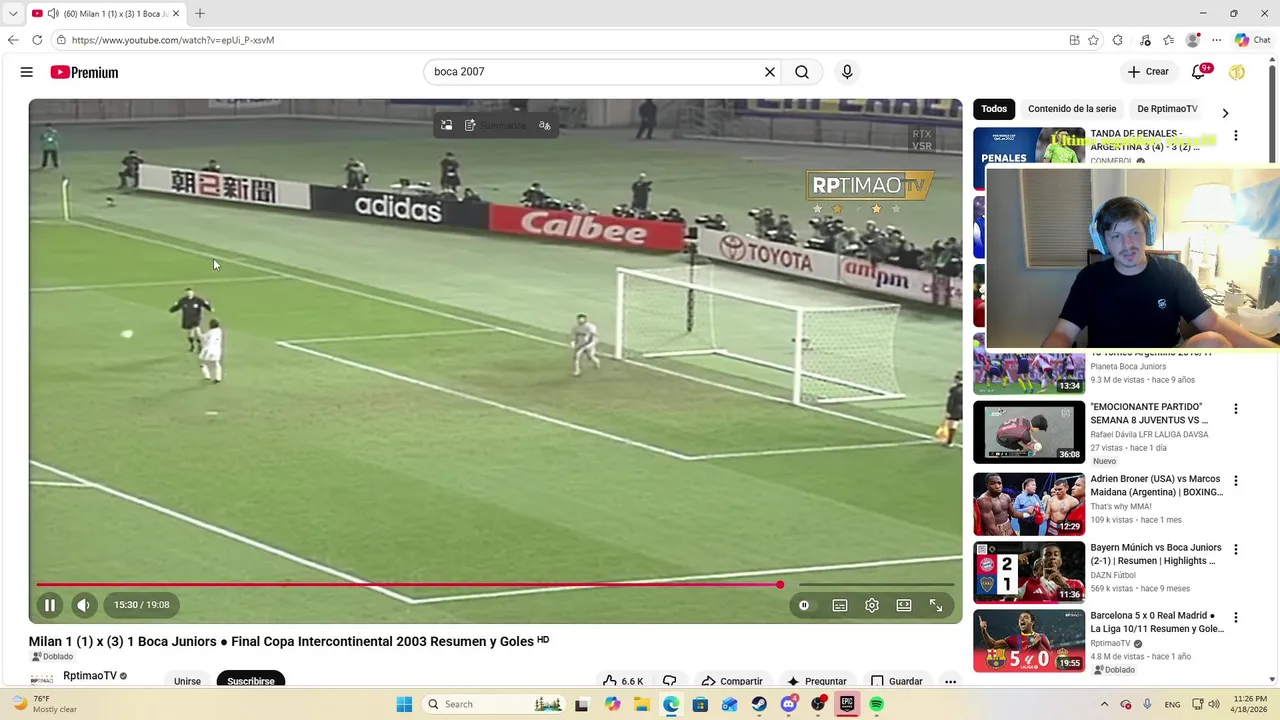Open options menu for Emocionante Partido video
This screenshot has height=720, width=1280.
(x=1236, y=409)
